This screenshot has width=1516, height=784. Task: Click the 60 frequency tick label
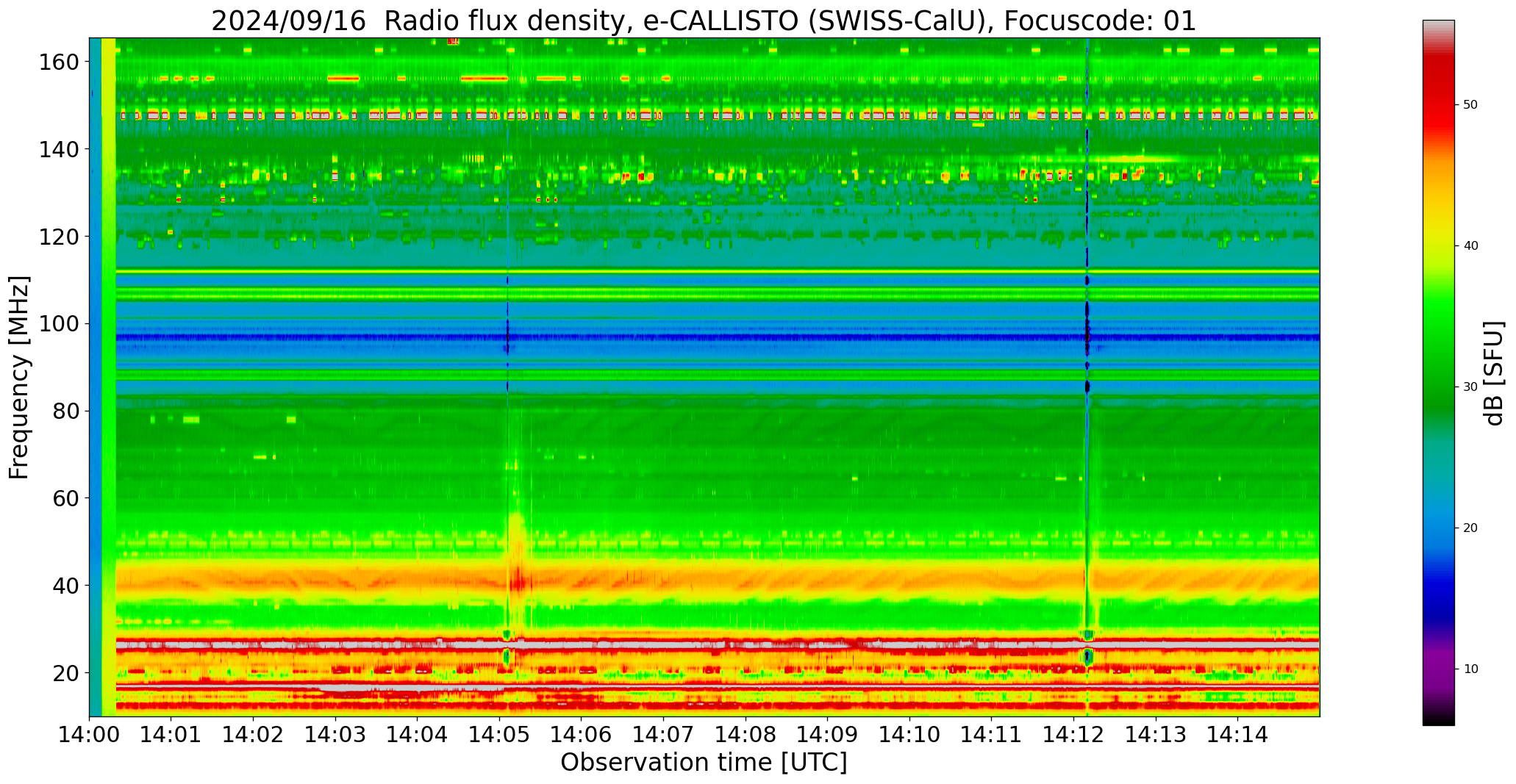[66, 498]
